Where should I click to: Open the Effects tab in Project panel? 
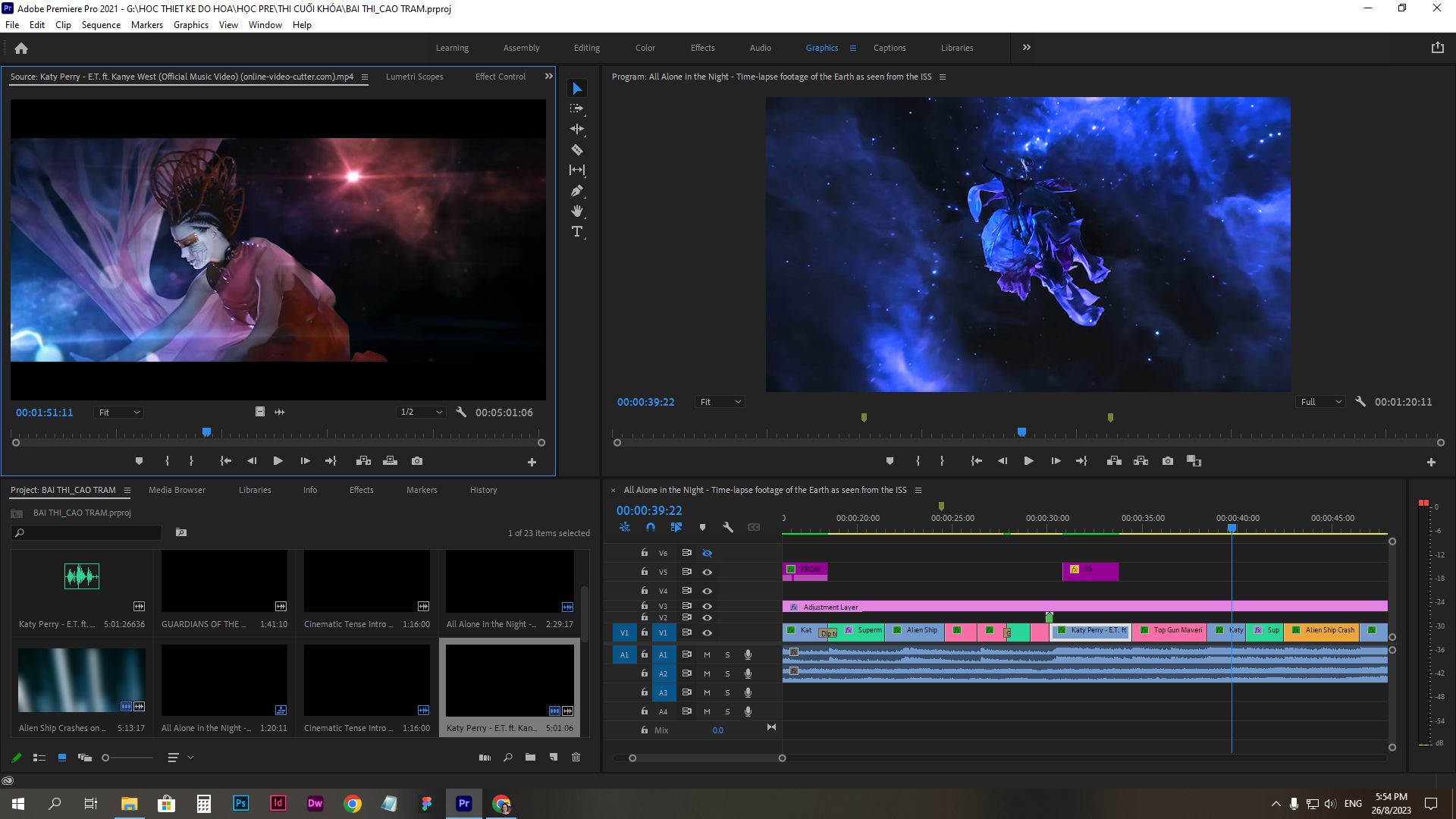click(361, 490)
